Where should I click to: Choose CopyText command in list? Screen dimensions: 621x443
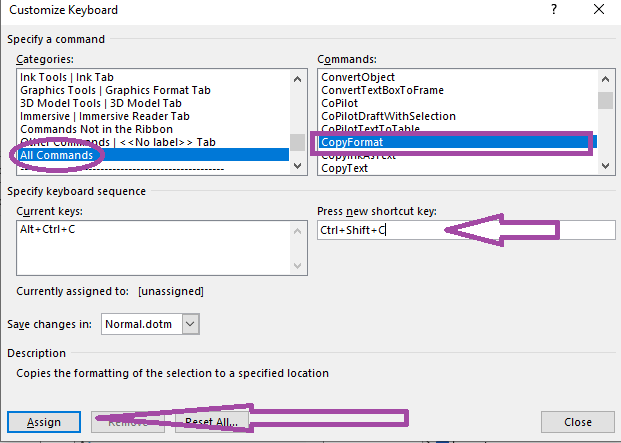[x=345, y=168]
